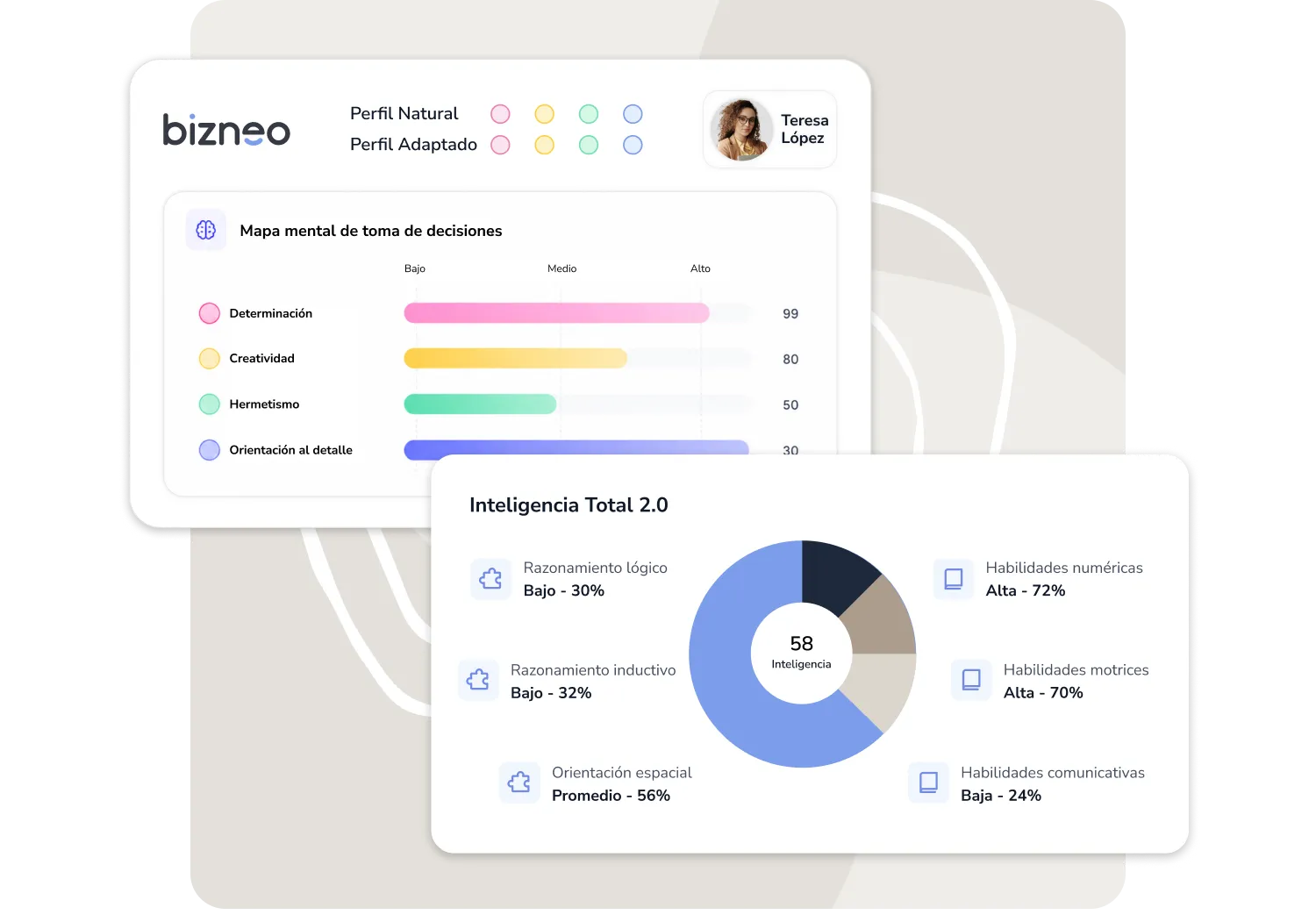
Task: Select the green circle in Perfil Natural row
Action: (589, 114)
